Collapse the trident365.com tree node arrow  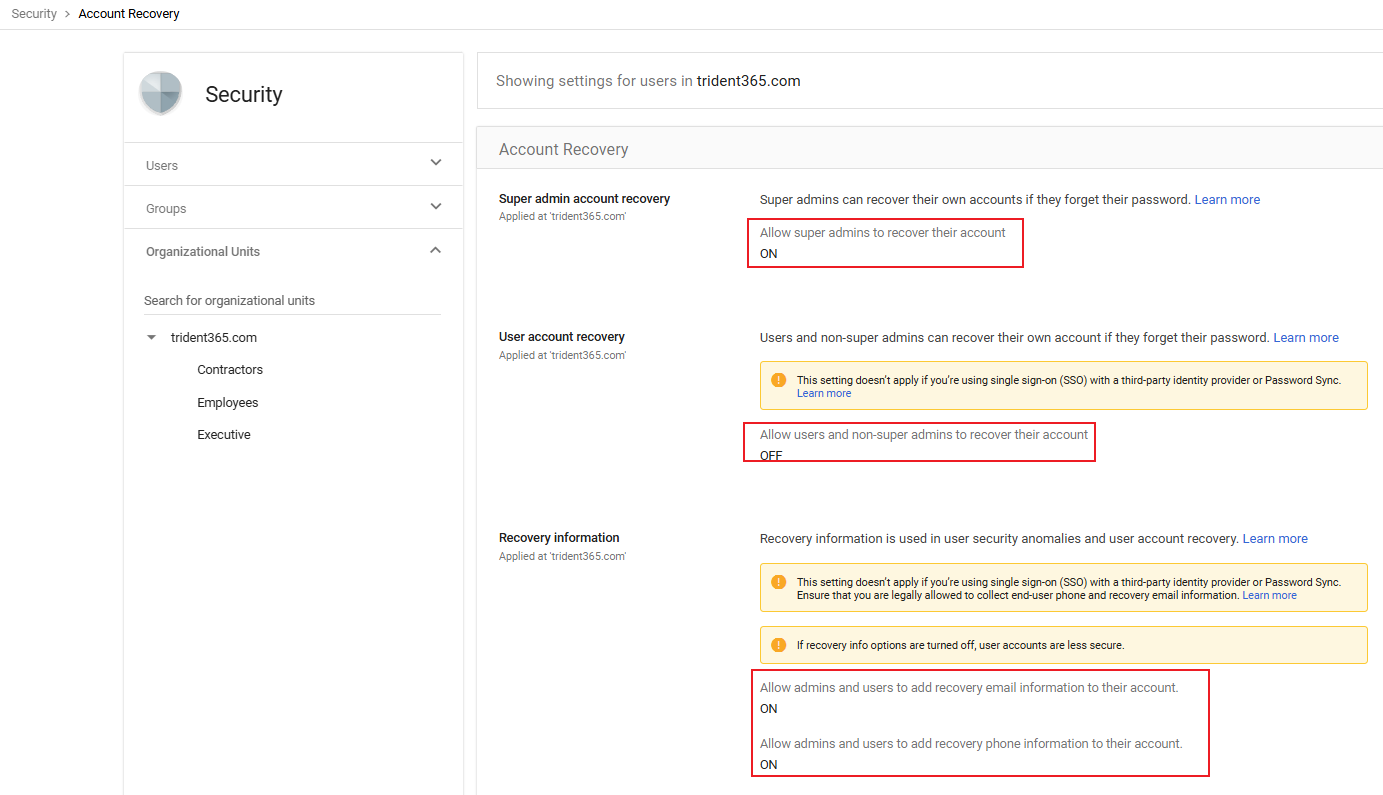pyautogui.click(x=152, y=338)
